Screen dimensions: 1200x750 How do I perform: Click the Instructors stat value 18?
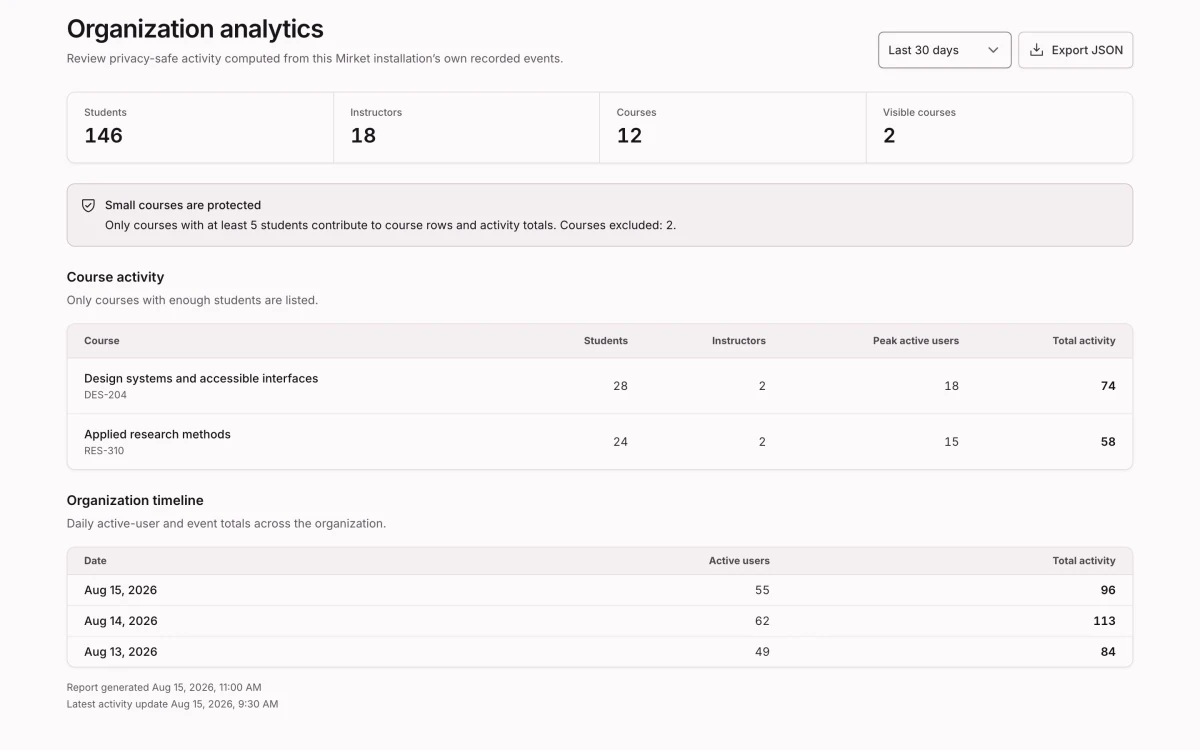[x=363, y=136]
